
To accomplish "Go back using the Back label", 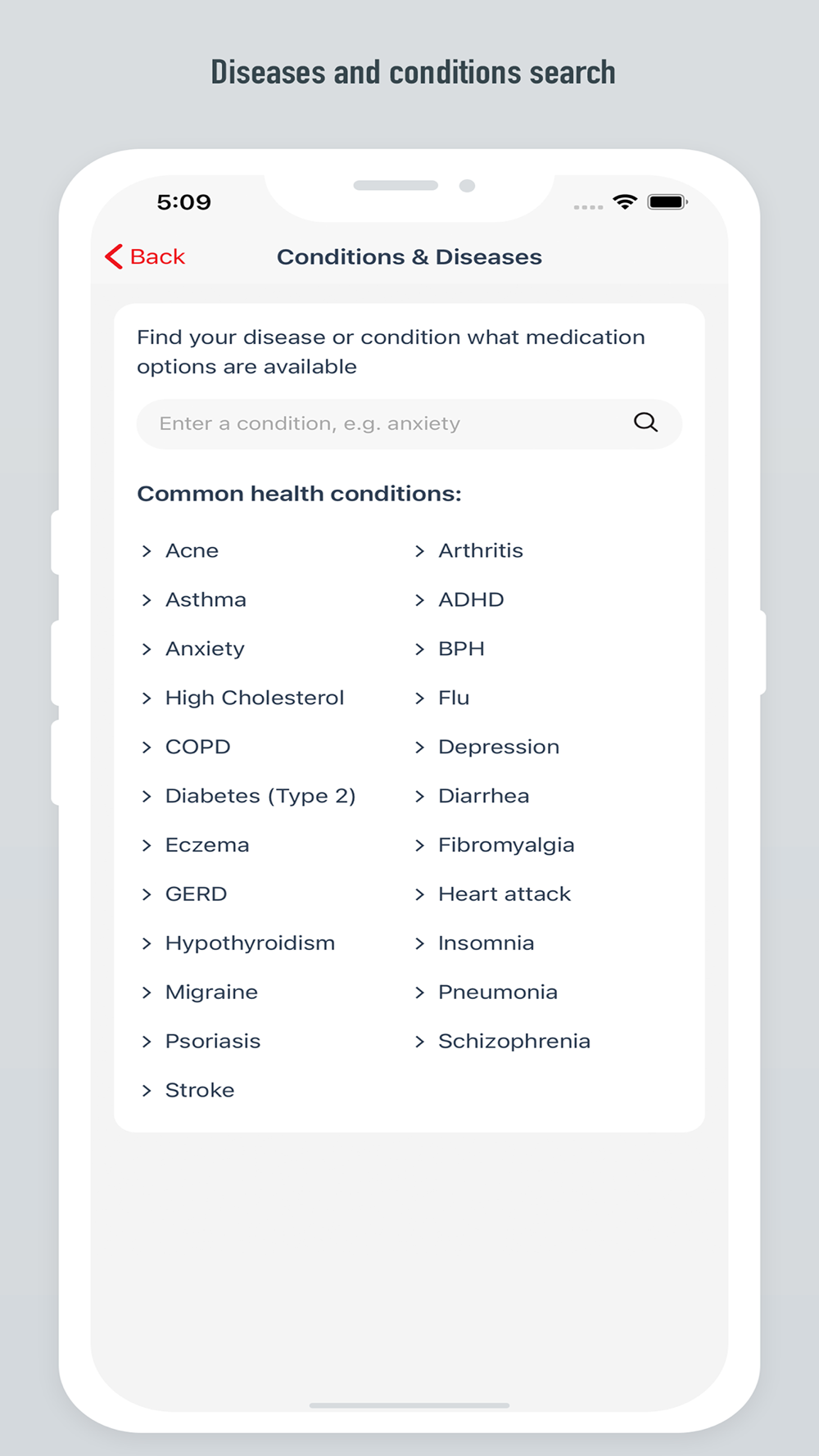I will pos(157,257).
